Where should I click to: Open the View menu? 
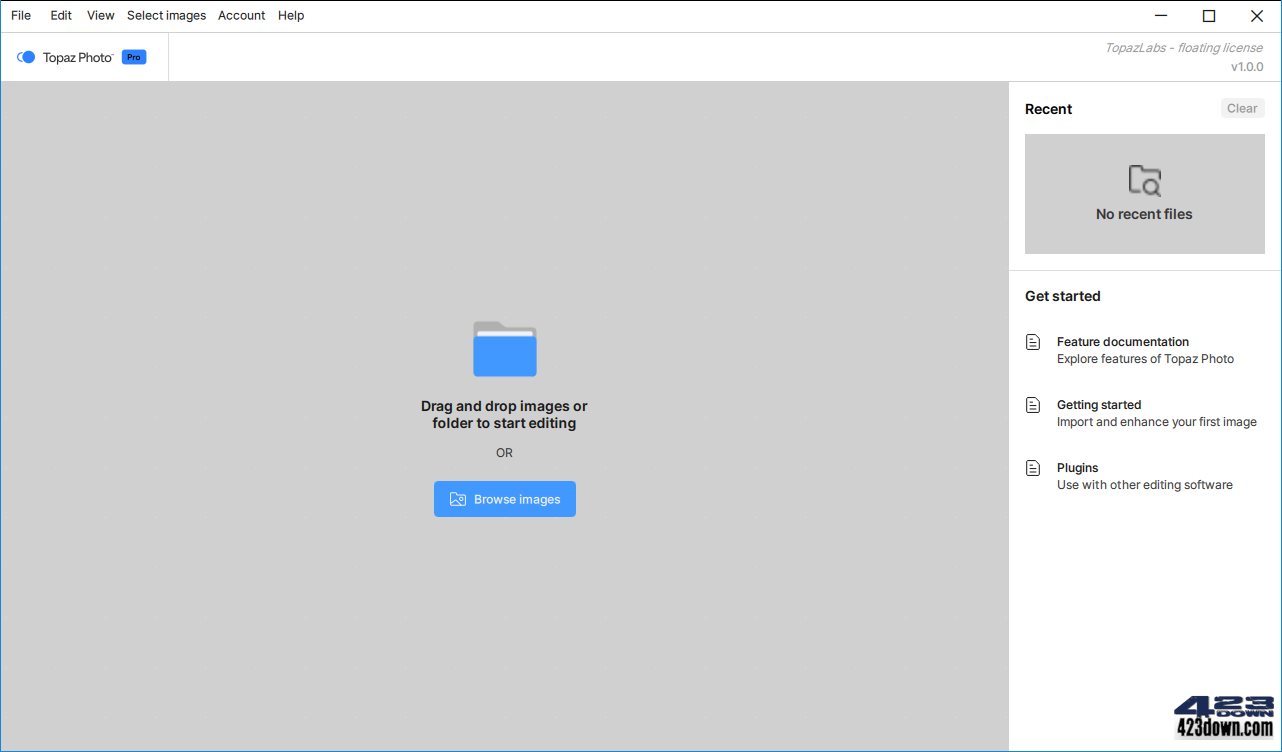tap(100, 15)
